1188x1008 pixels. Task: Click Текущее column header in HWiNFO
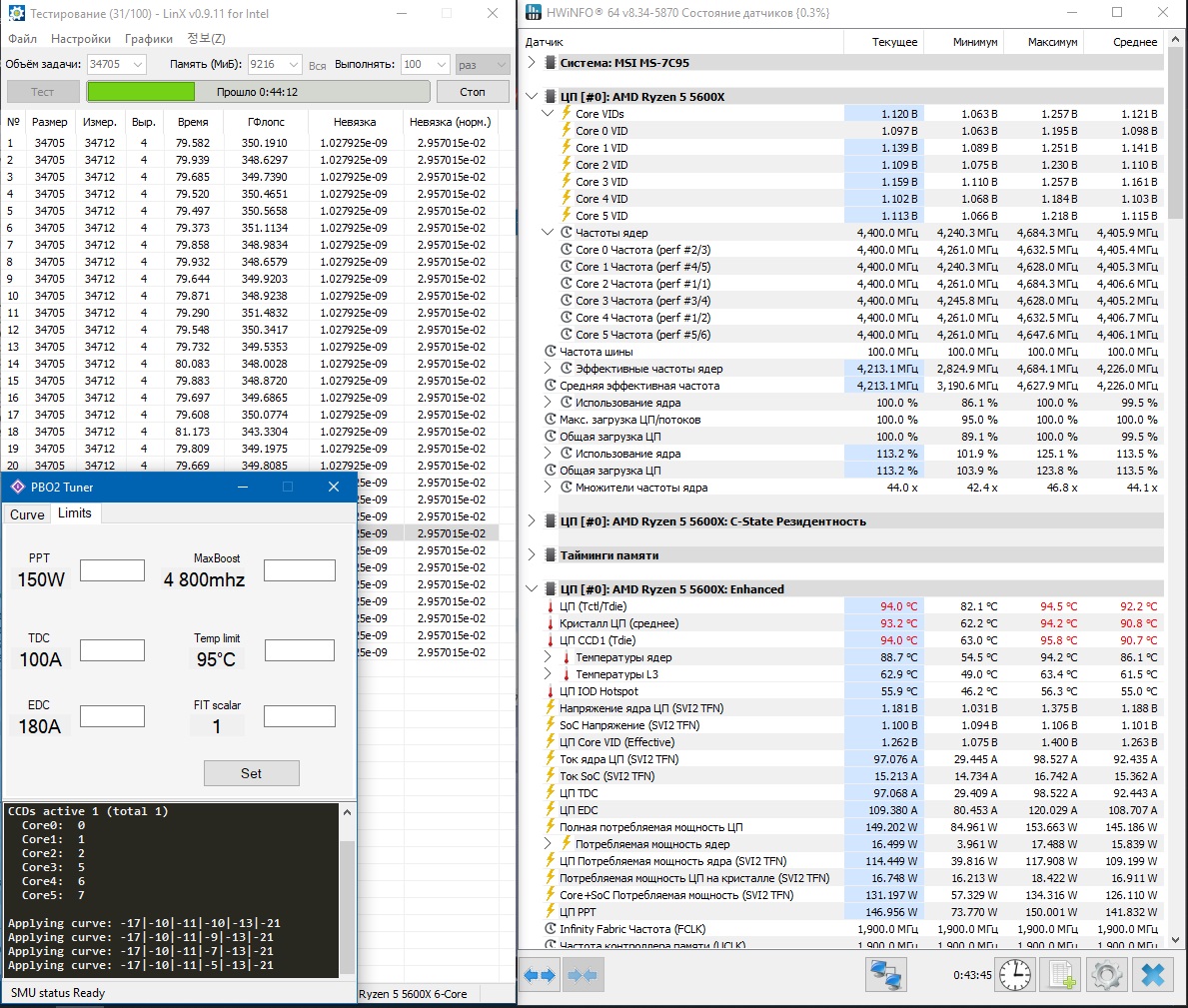(x=883, y=42)
